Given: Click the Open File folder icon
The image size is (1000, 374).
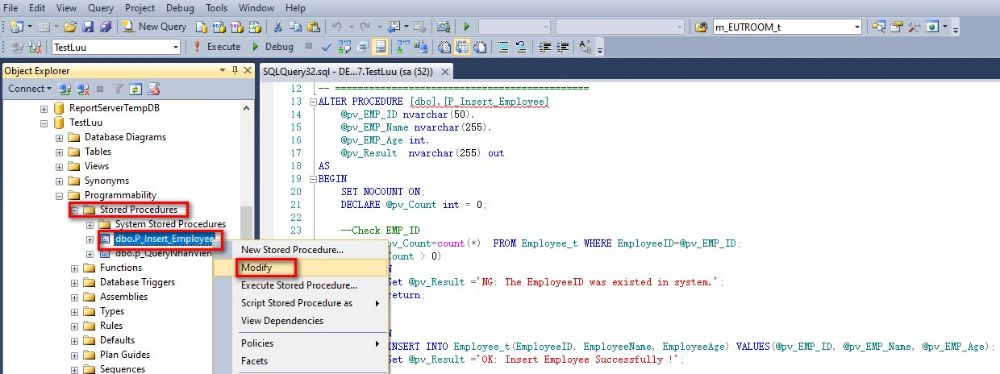Looking at the screenshot, I should (x=70, y=27).
